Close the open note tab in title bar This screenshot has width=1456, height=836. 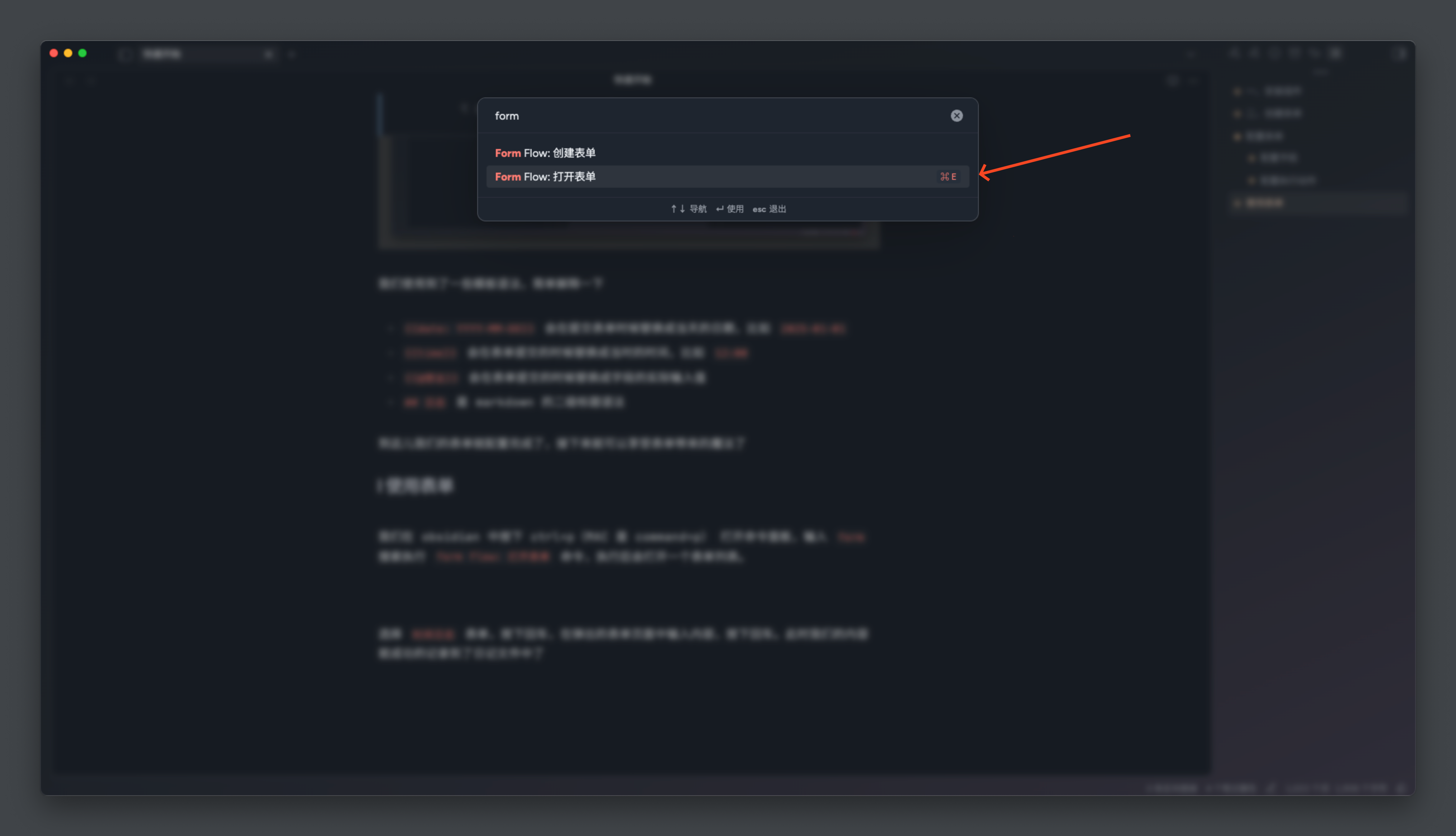269,54
